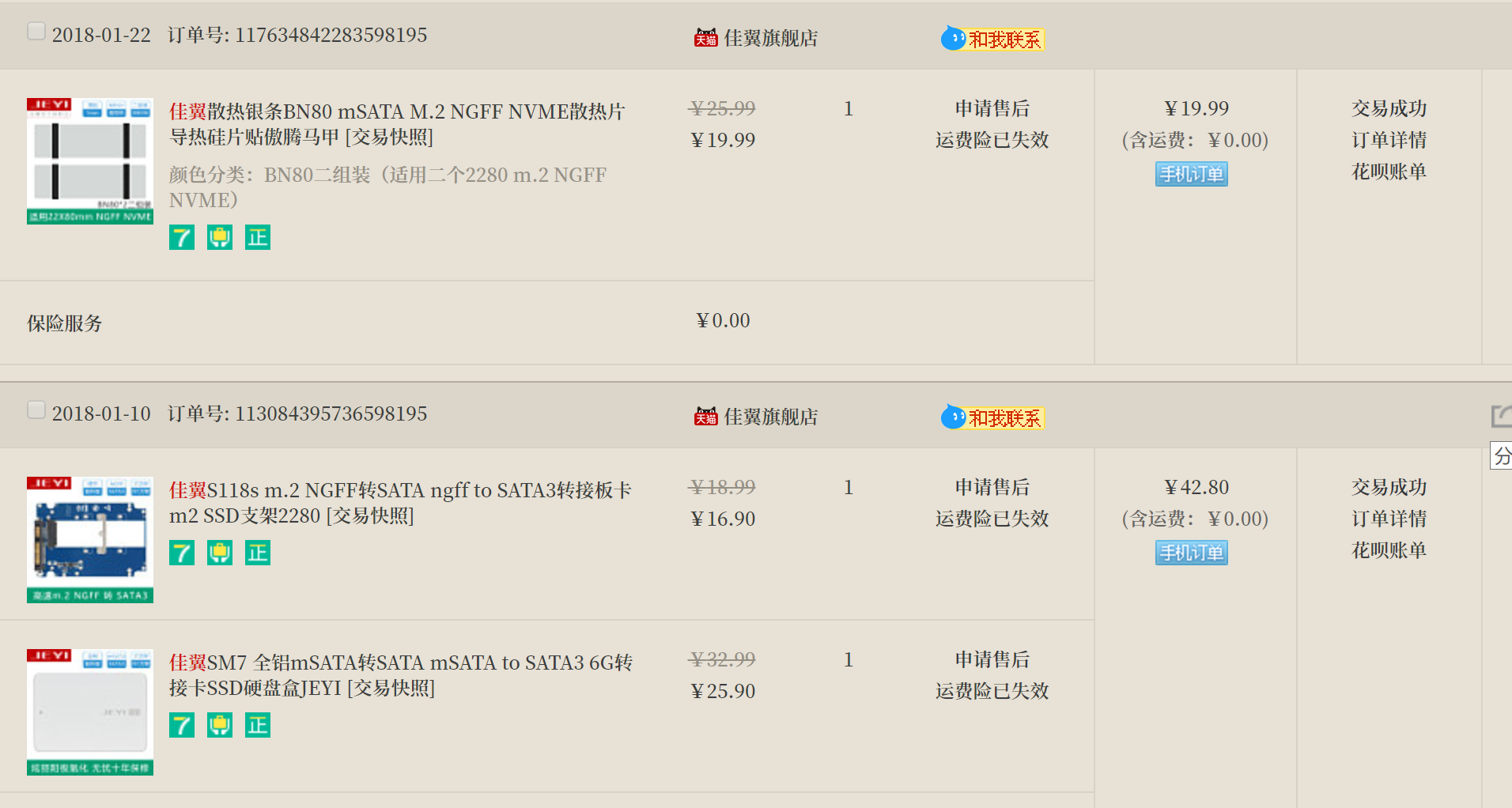
Task: Click total price ¥42.80
Action: coord(1196,487)
